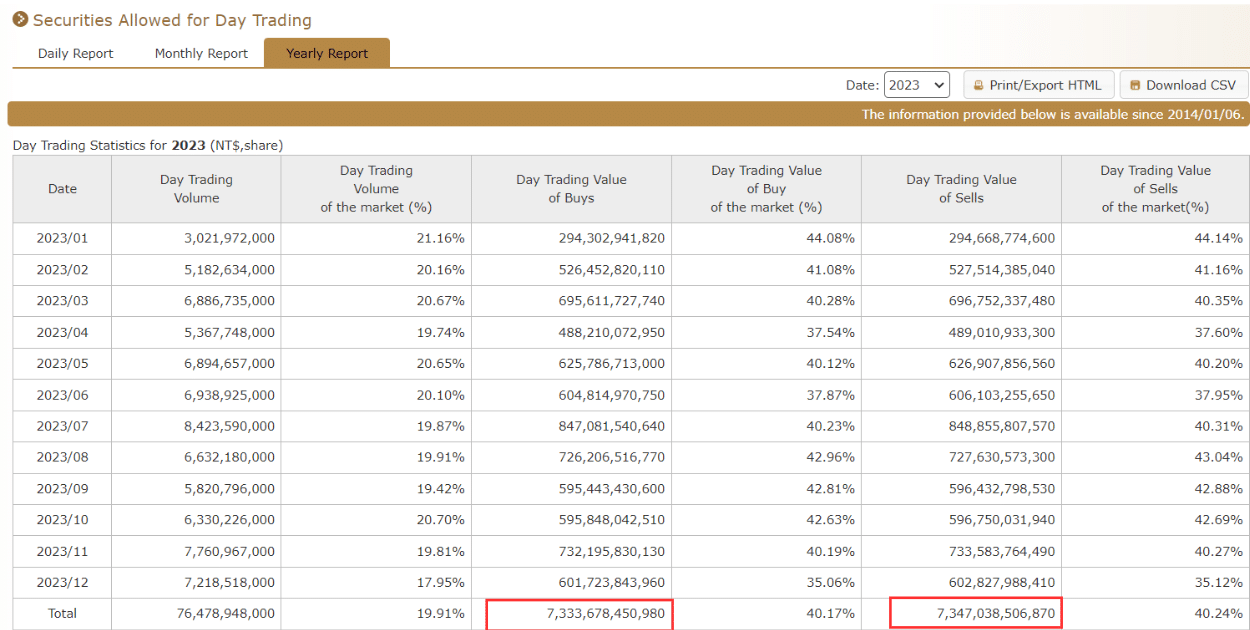Screen dimensions: 1250x630
Task: Click the download icon on Download CSV button
Action: 1138,84
